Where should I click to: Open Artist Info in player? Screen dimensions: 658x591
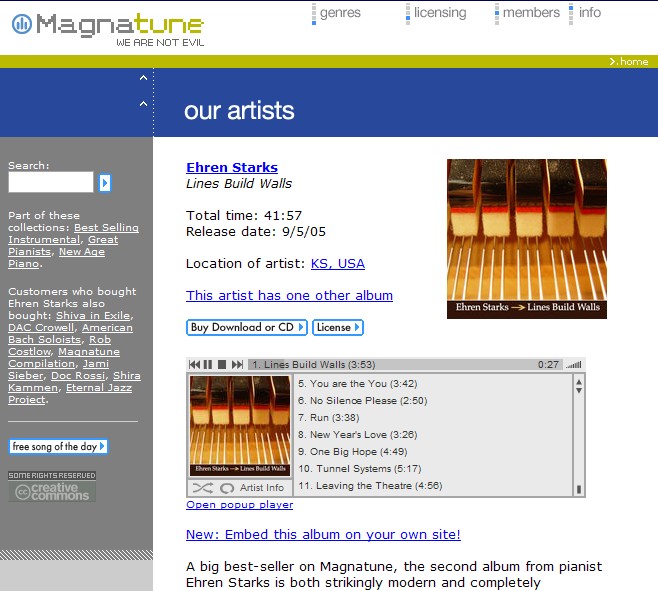coord(262,488)
